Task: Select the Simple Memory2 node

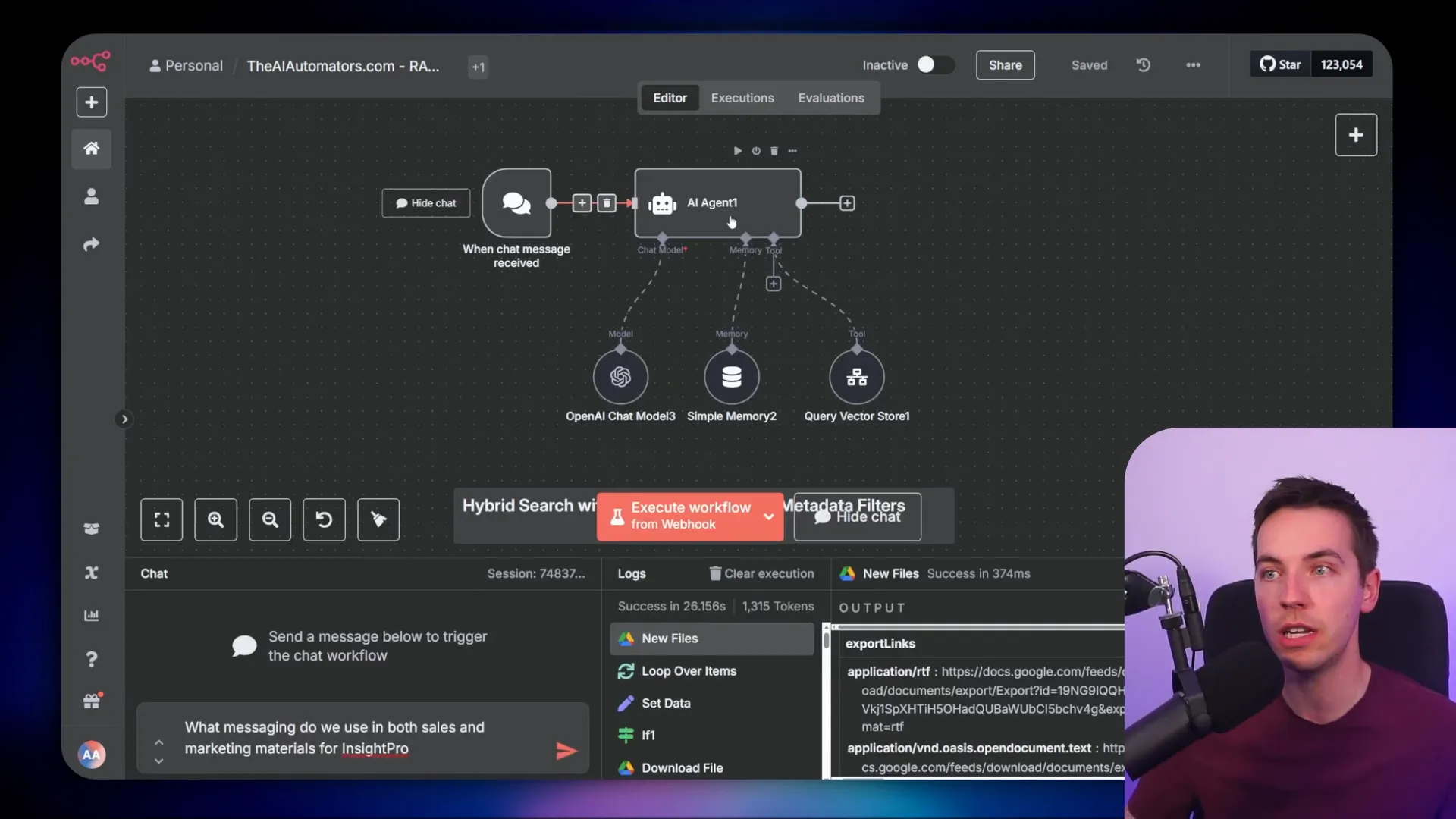Action: (732, 377)
